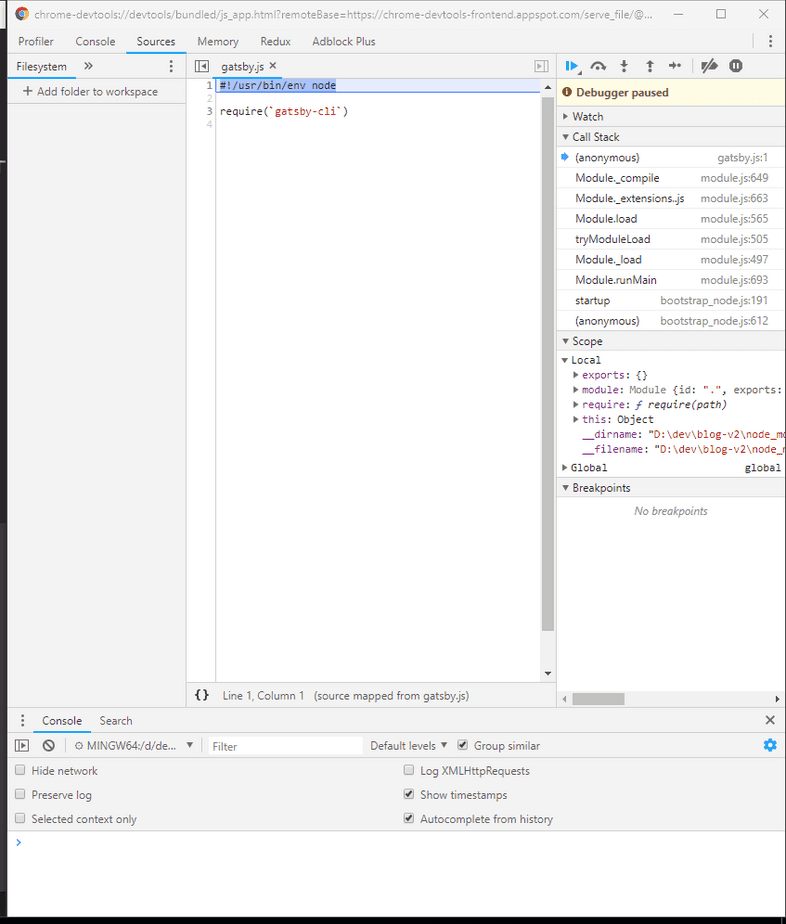
Task: Step into next function call
Action: [x=624, y=66]
